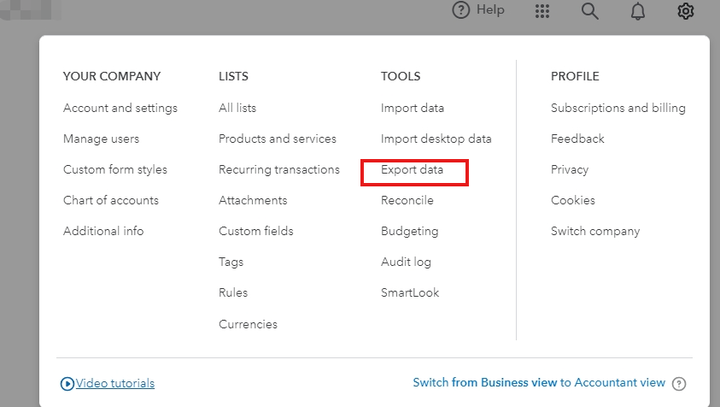Select Import desktop data
Viewport: 720px width, 407px height.
tap(436, 139)
